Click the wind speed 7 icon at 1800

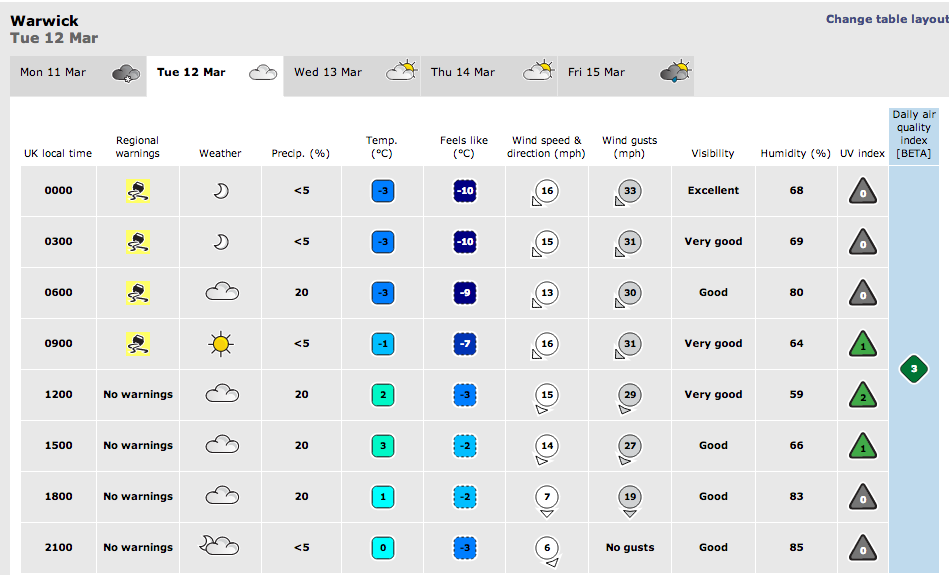pyautogui.click(x=547, y=502)
